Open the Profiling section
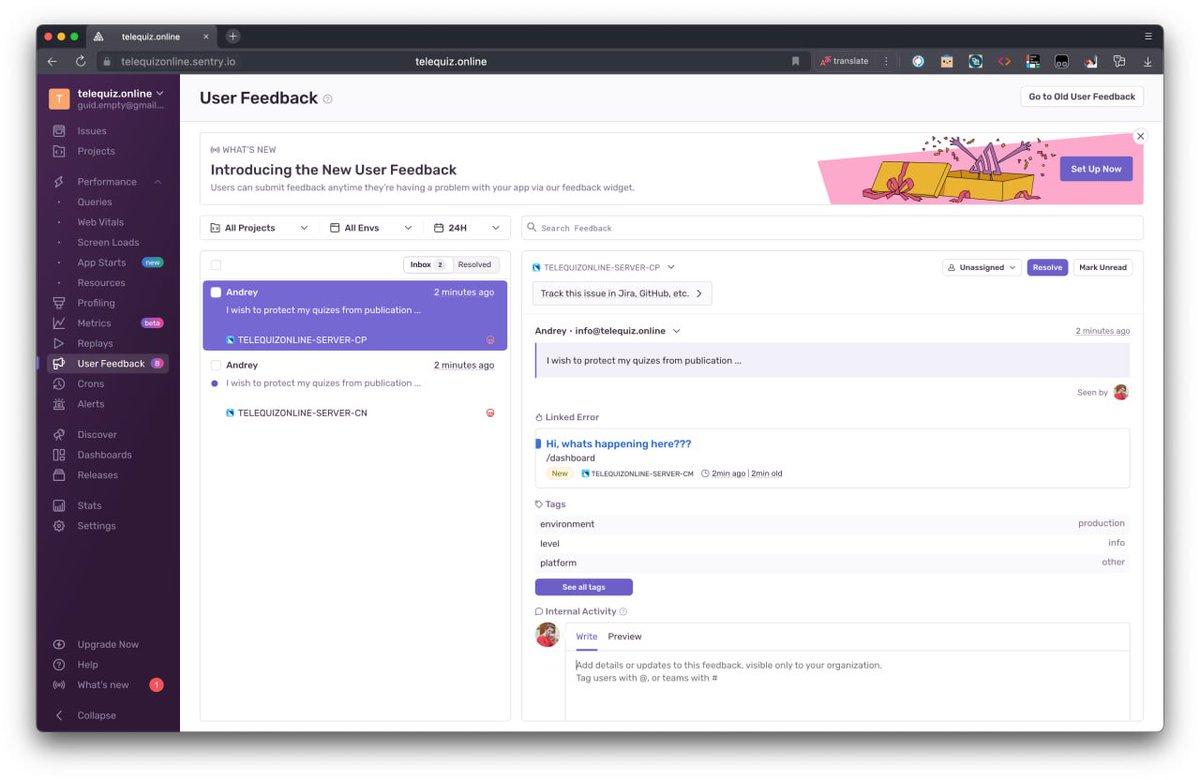Screen dimensions: 1200x780 95,303
